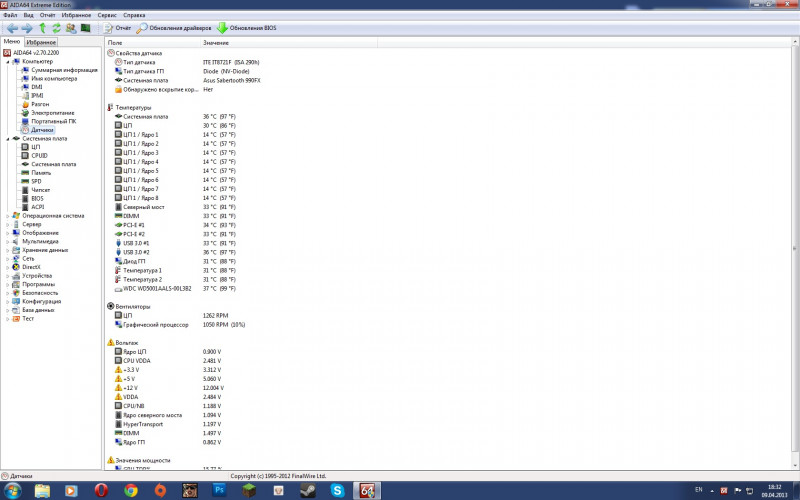Select AIDA64 v2.70.2200 root node
The image size is (800, 500).
36,53
